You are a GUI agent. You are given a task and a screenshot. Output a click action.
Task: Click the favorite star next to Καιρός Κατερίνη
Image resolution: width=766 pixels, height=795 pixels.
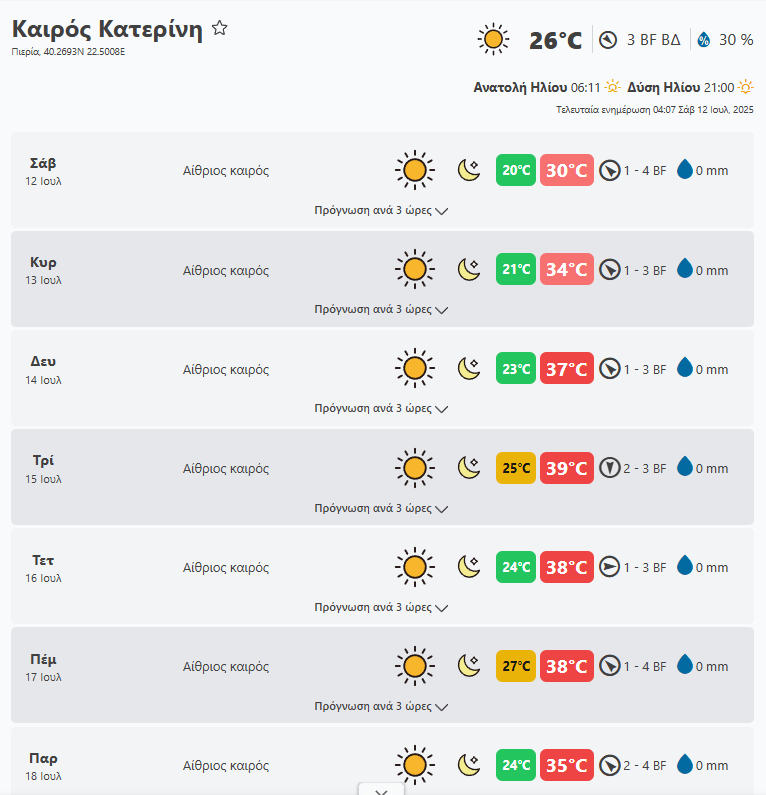click(x=220, y=29)
